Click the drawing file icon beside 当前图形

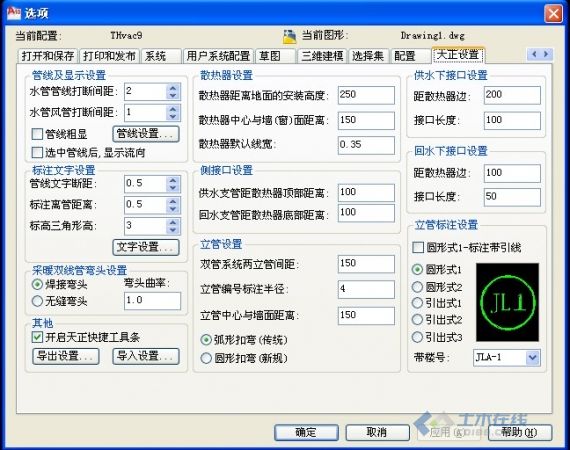tap(289, 36)
